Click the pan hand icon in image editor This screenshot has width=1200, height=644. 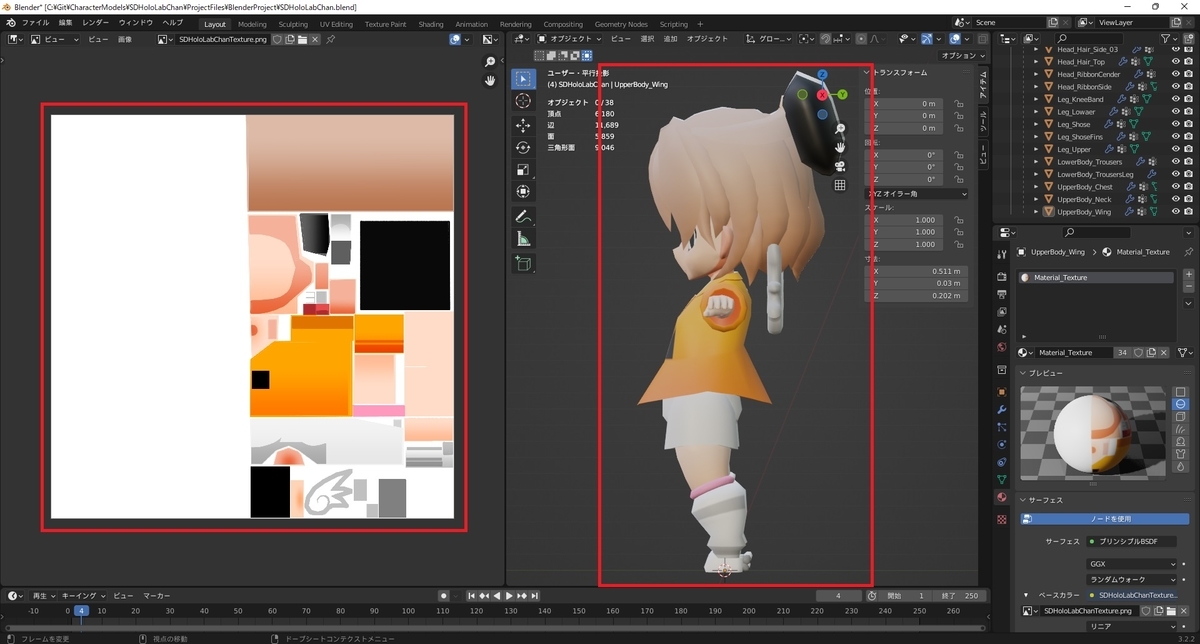490,81
